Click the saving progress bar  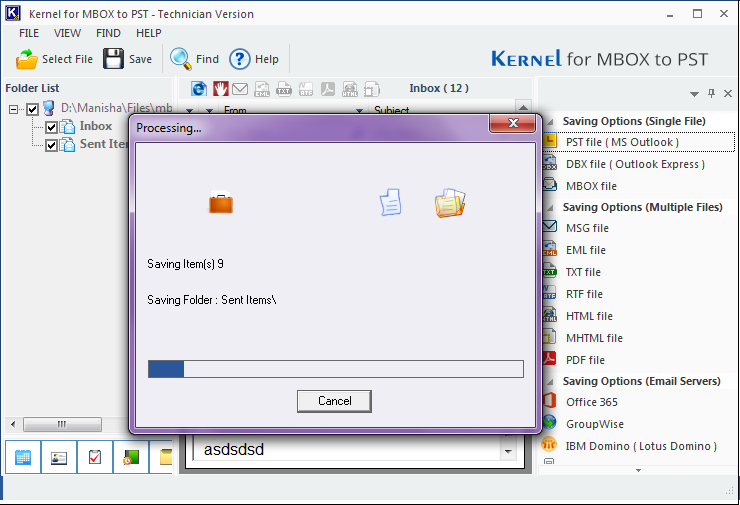click(336, 369)
